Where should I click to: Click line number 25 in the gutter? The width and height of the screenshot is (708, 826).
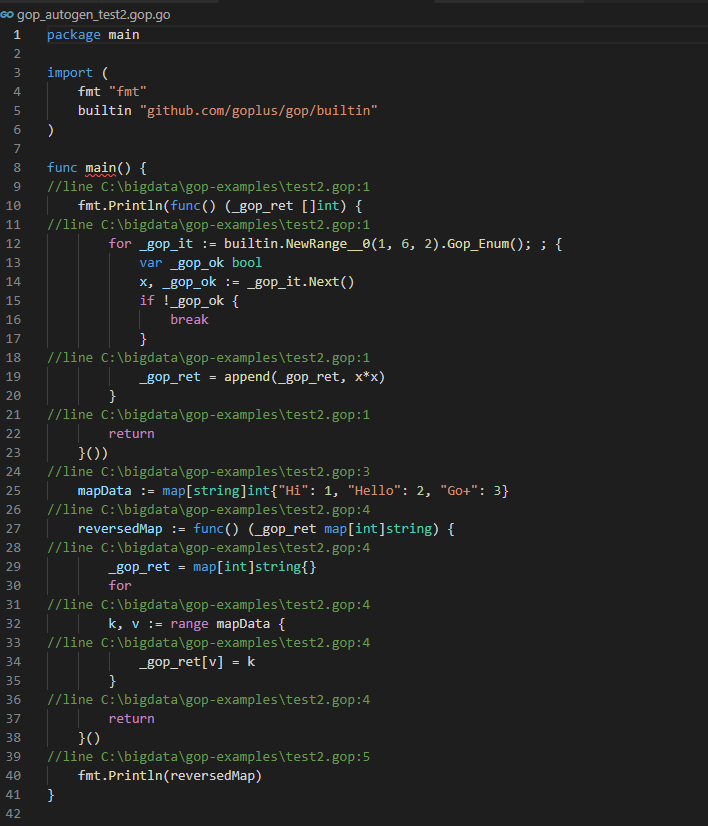[x=13, y=491]
